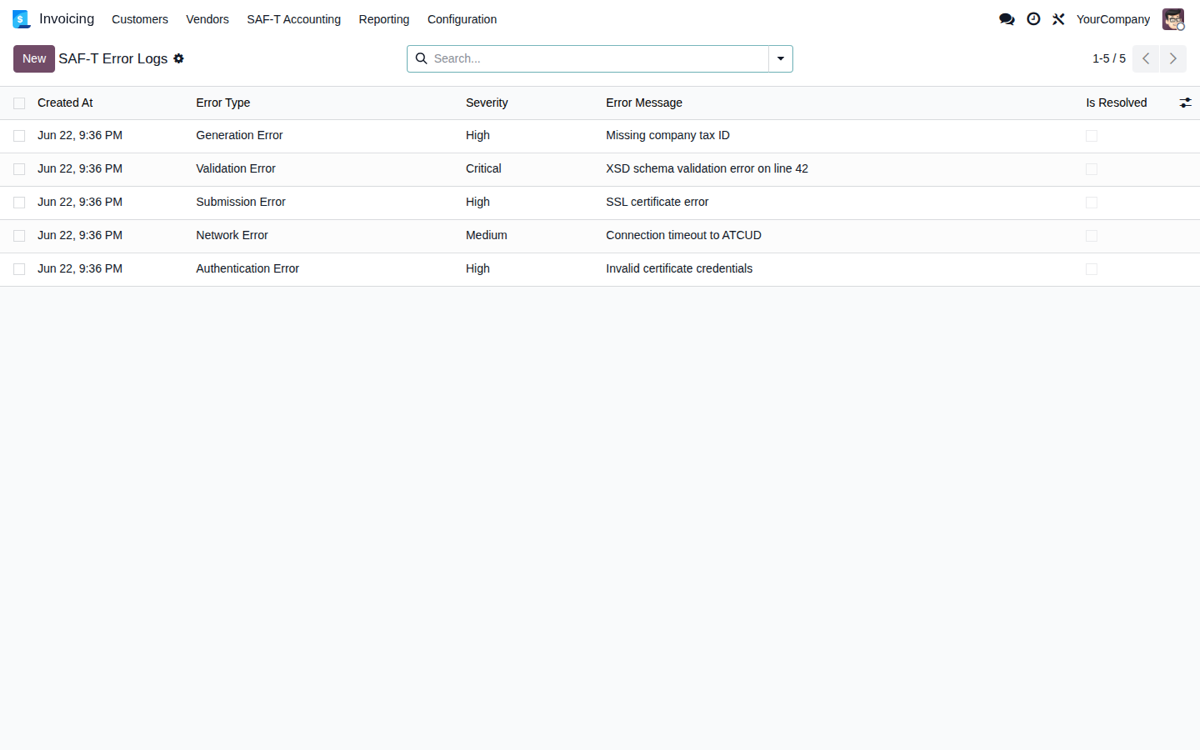Toggle Is Resolved for Missing company tax ID
Image resolution: width=1200 pixels, height=750 pixels.
click(1091, 136)
